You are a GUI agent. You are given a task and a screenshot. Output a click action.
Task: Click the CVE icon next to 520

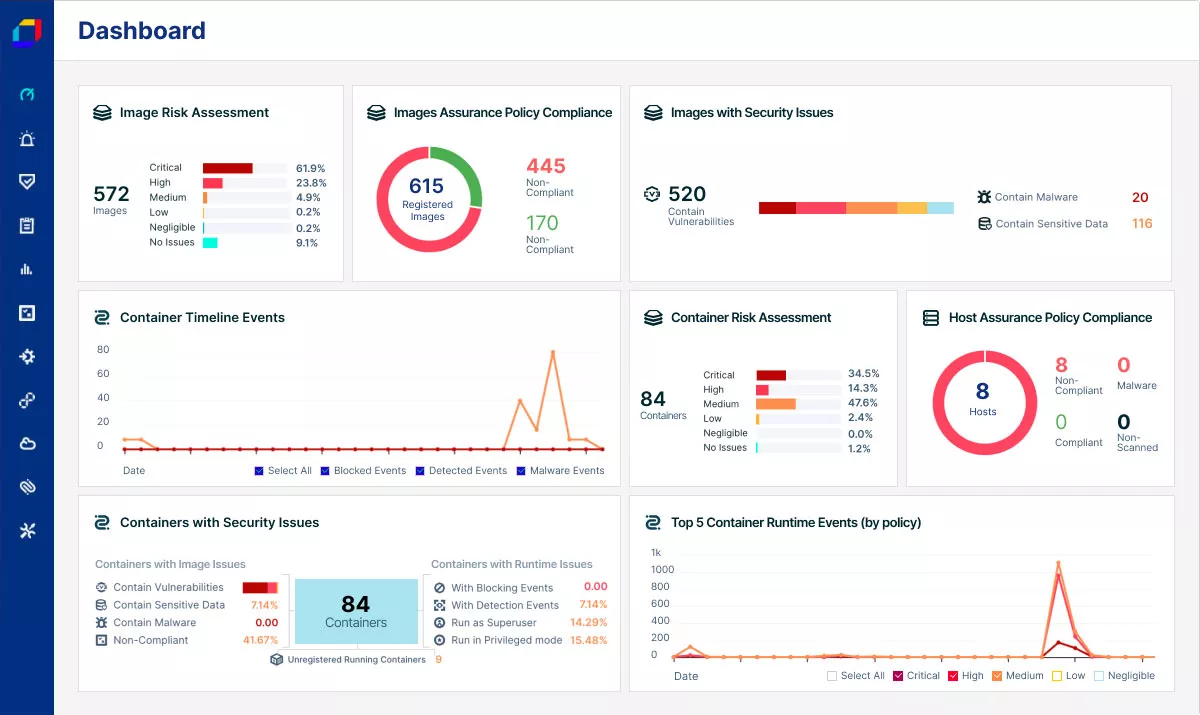tap(652, 194)
